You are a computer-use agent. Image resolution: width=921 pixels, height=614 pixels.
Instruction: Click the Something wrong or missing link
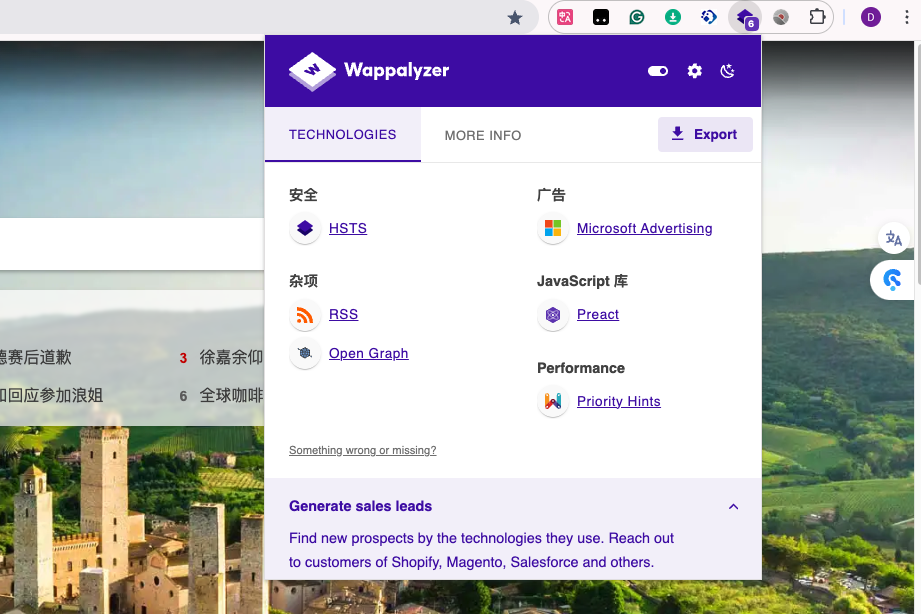pyautogui.click(x=362, y=450)
